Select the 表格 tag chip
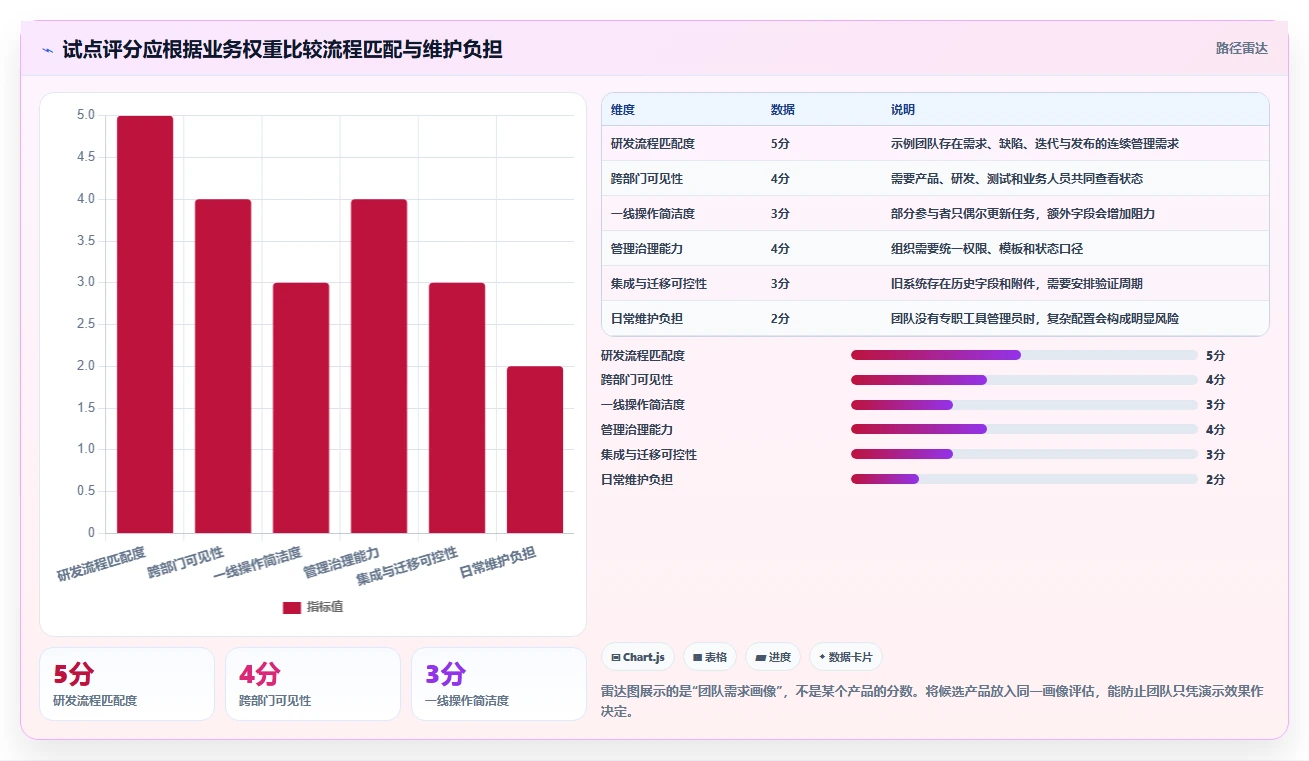The height and width of the screenshot is (761, 1309). pyautogui.click(x=710, y=657)
